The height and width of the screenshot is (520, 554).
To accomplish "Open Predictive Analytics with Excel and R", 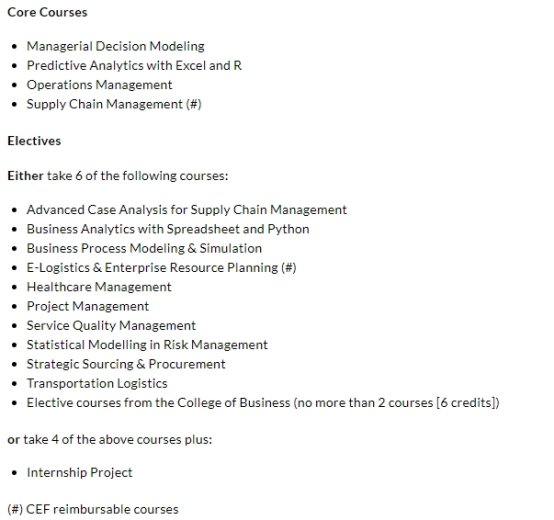I will click(134, 65).
